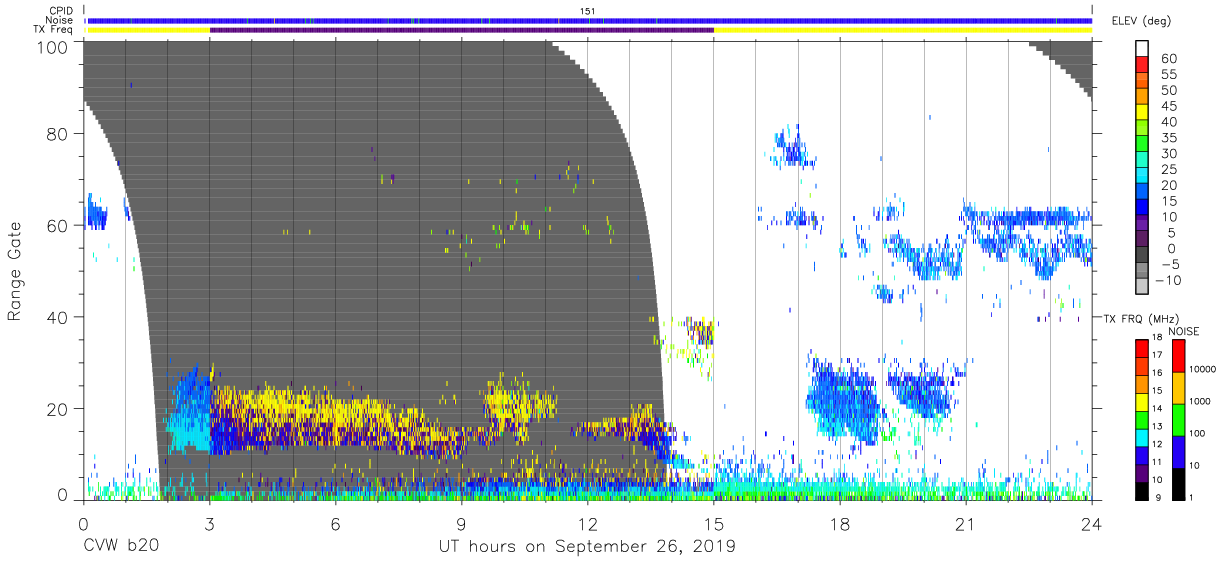Image resolution: width=1228 pixels, height=567 pixels.
Task: Click the Range Gate axis title
Action: 15,272
